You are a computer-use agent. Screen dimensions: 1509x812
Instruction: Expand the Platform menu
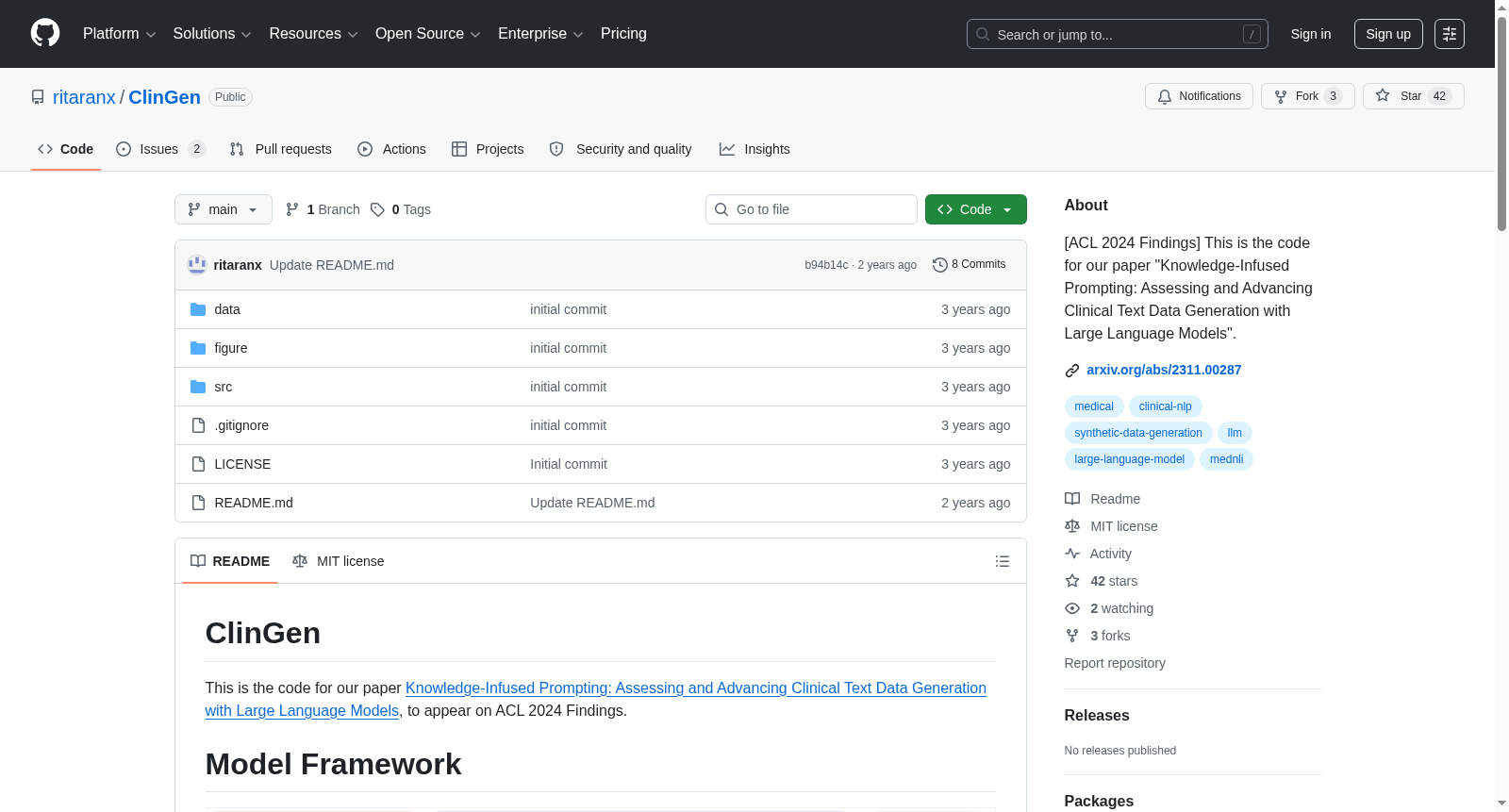coord(119,34)
